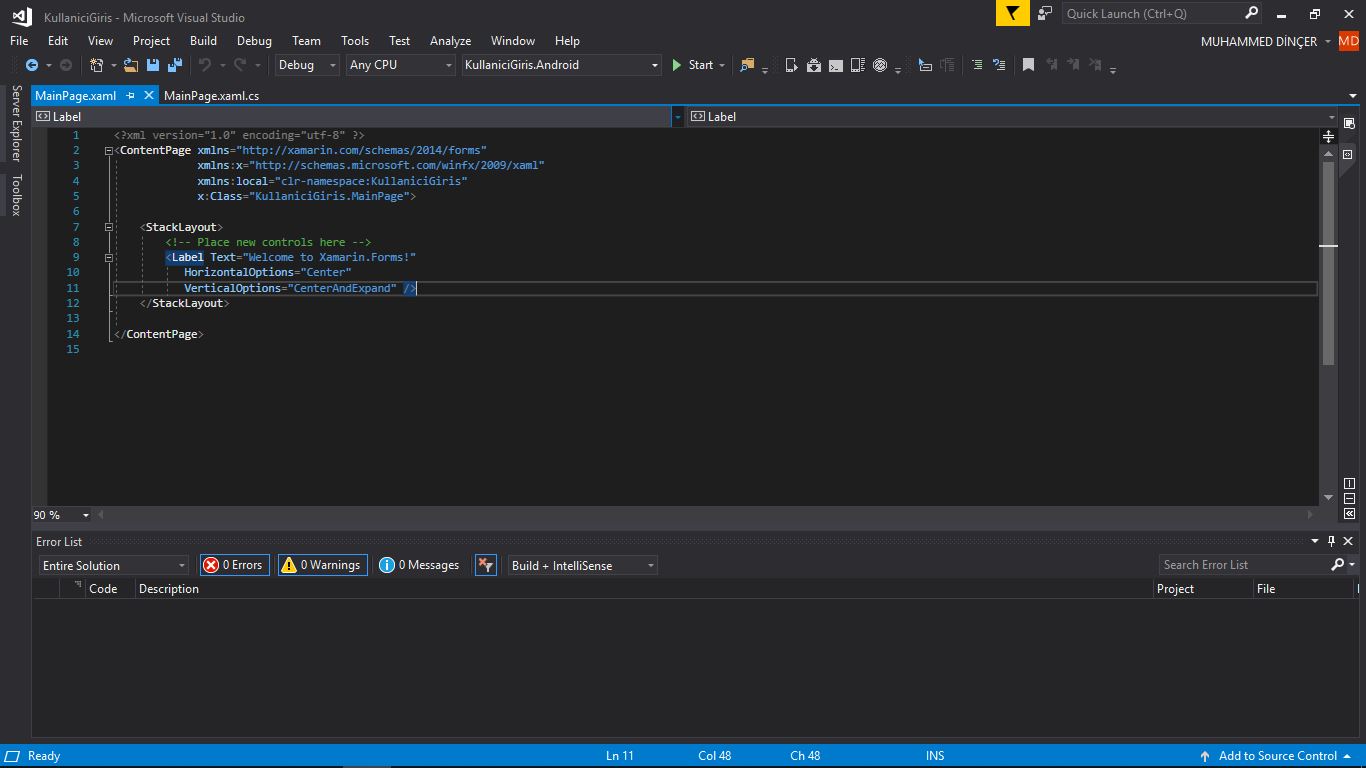The width and height of the screenshot is (1366, 768).
Task: Click the horizontal scrollbar right arrow
Action: click(1311, 515)
